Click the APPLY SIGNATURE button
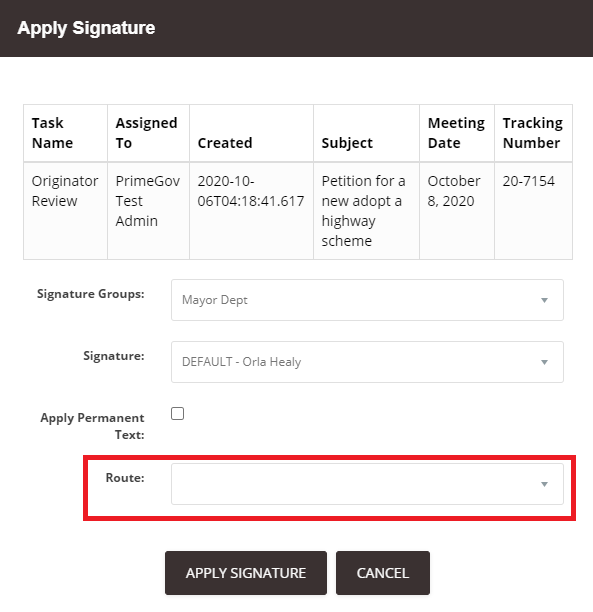 point(246,573)
